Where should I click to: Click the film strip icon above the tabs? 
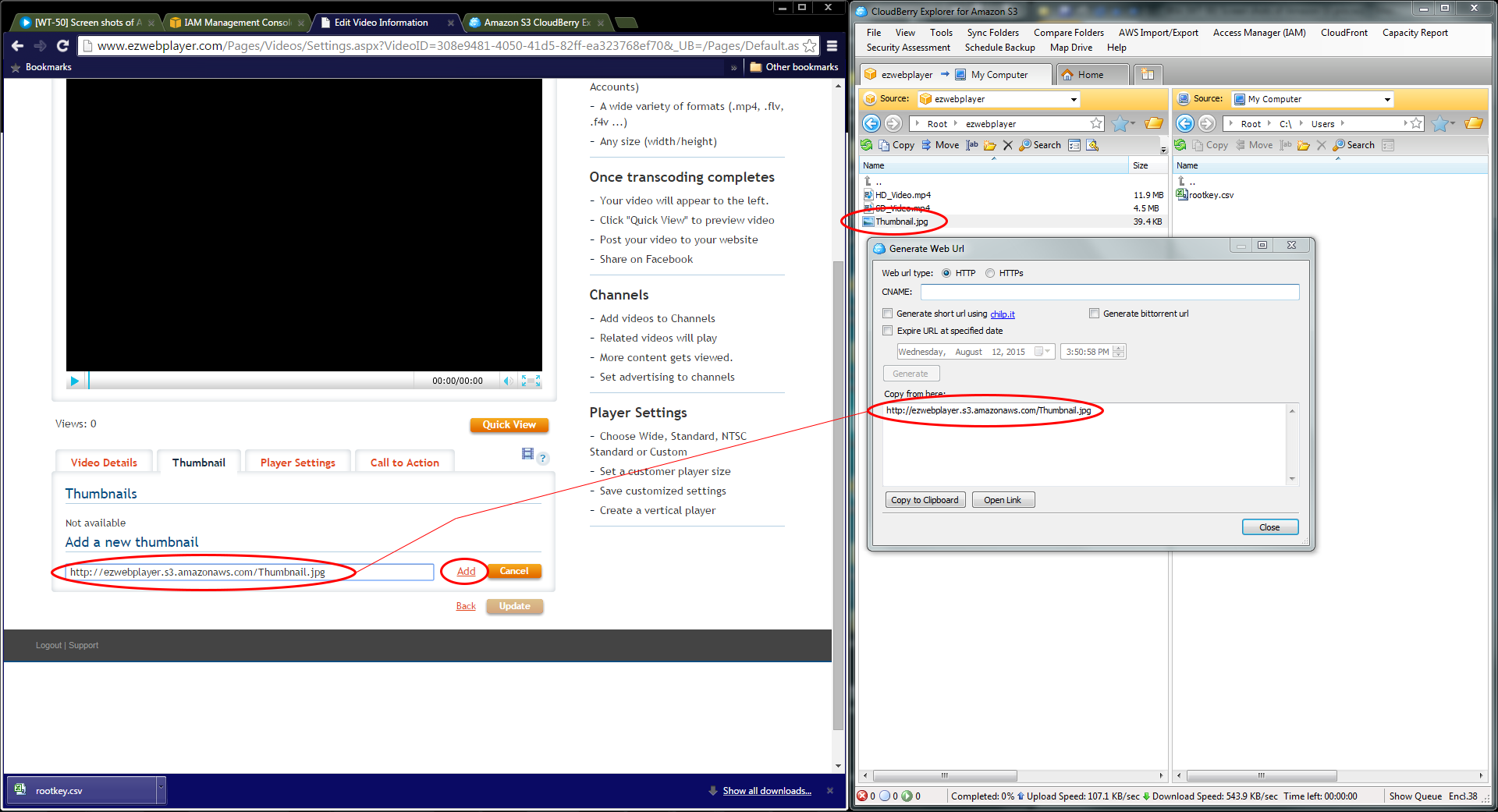point(527,454)
